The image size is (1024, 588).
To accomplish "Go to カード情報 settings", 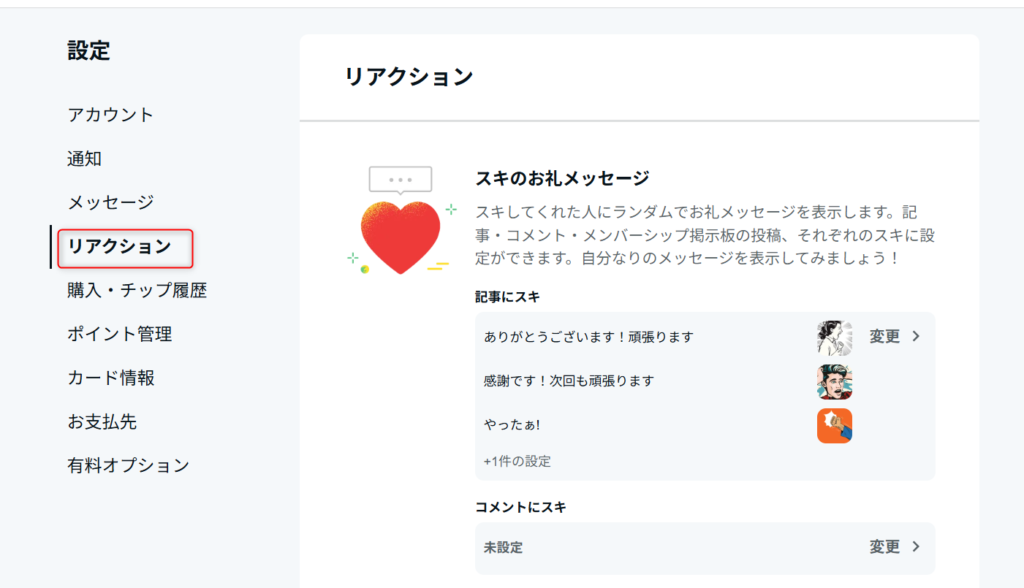I will (111, 378).
